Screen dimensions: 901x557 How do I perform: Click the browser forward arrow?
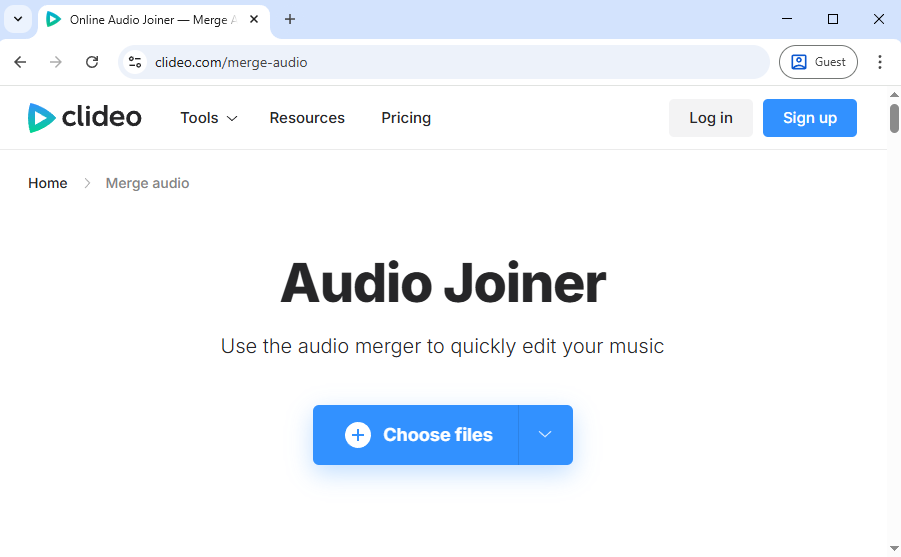point(56,62)
